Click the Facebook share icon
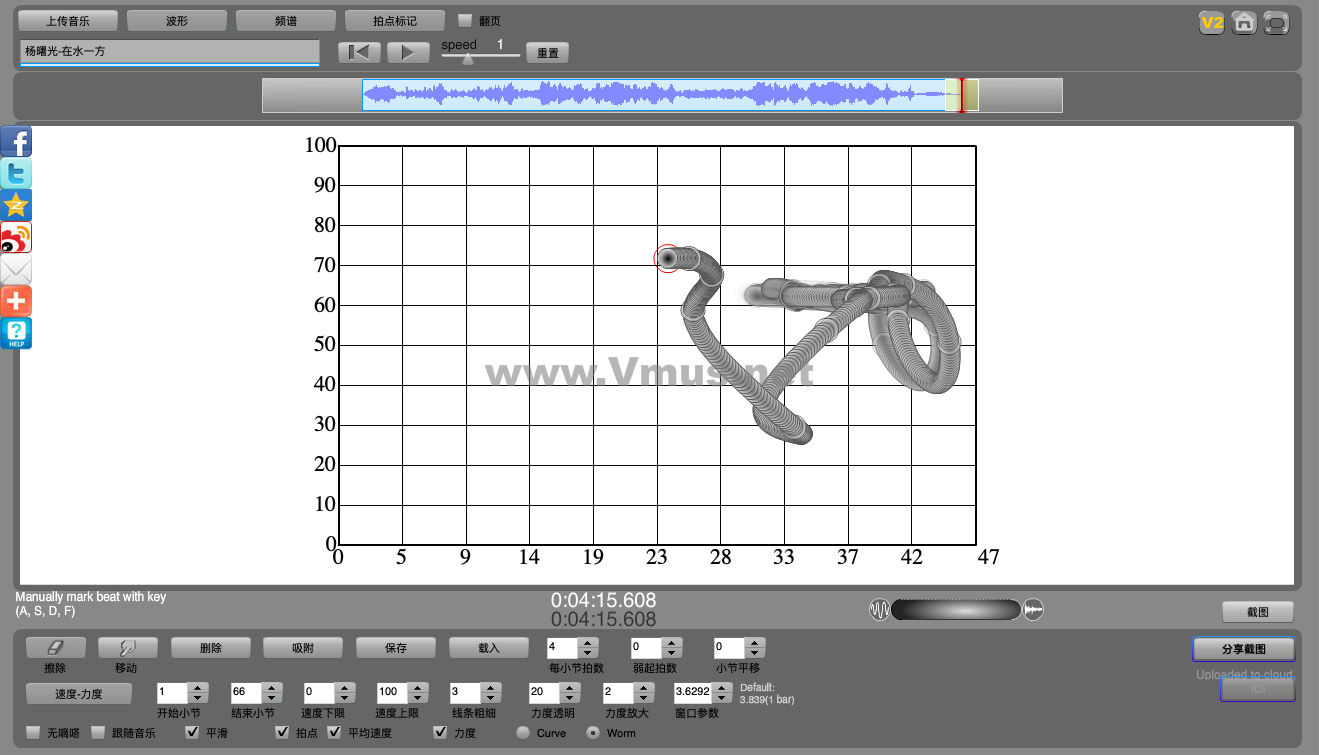 pyautogui.click(x=16, y=142)
